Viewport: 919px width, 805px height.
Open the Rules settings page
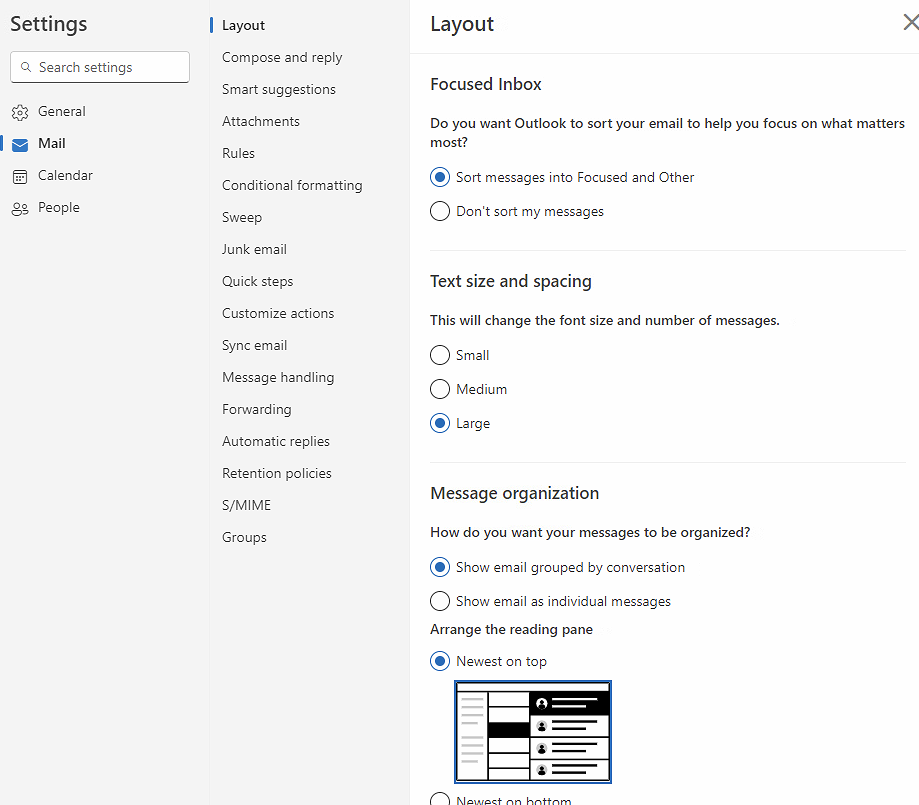(x=238, y=153)
